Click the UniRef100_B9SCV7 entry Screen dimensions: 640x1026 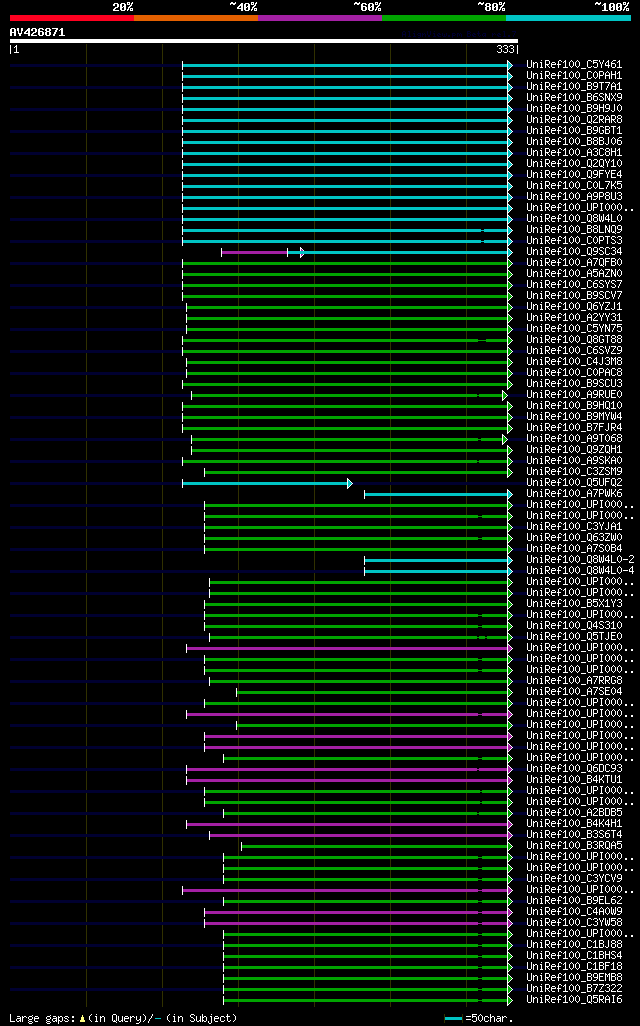[x=574, y=296]
